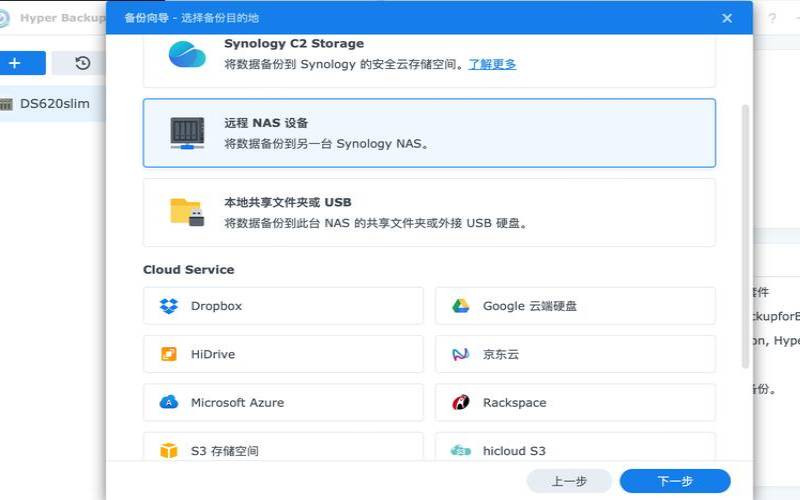This screenshot has height=500, width=800.
Task: Click the help question mark icon
Action: pos(772,18)
